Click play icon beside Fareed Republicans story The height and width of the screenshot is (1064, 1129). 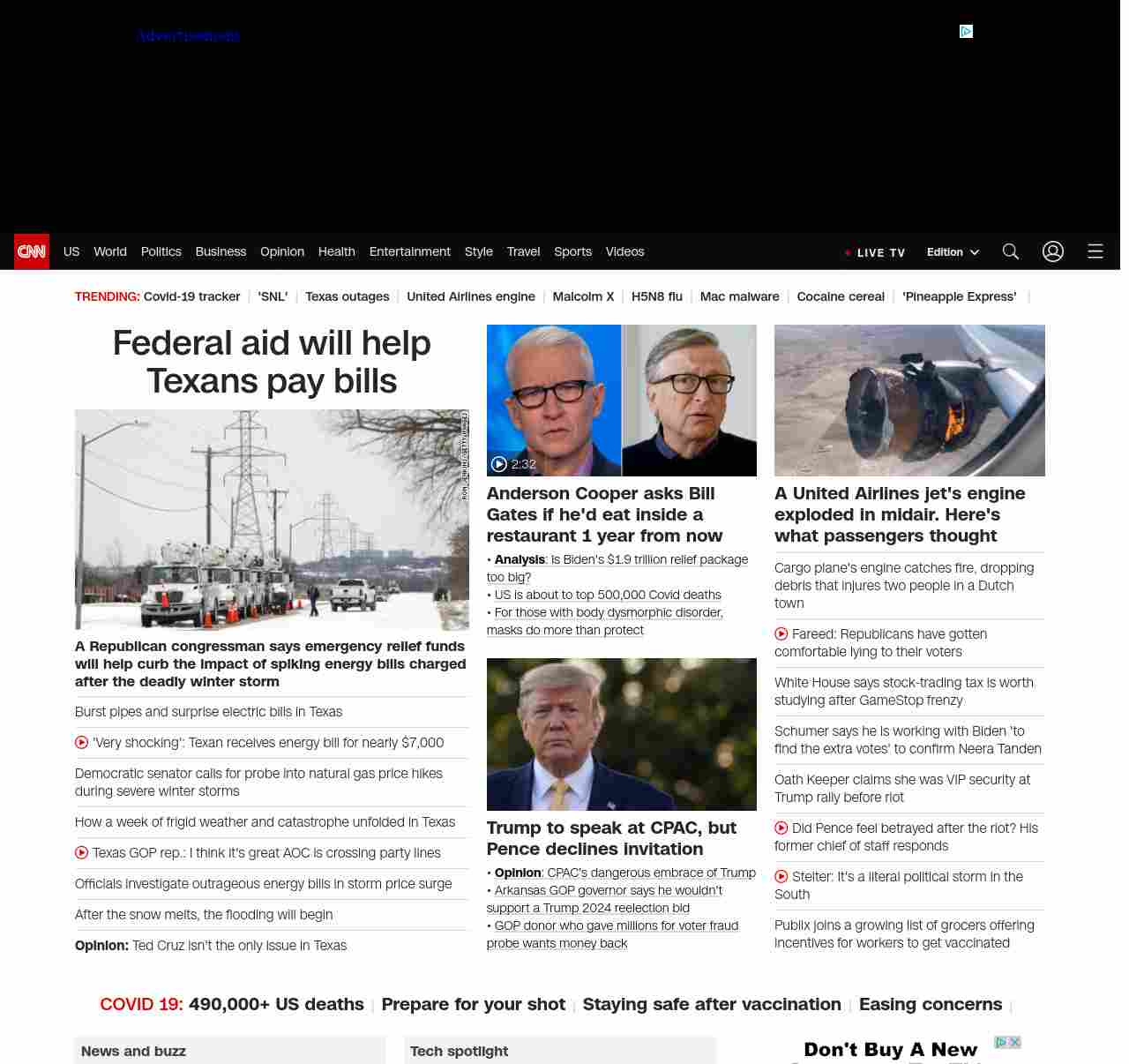pos(781,634)
